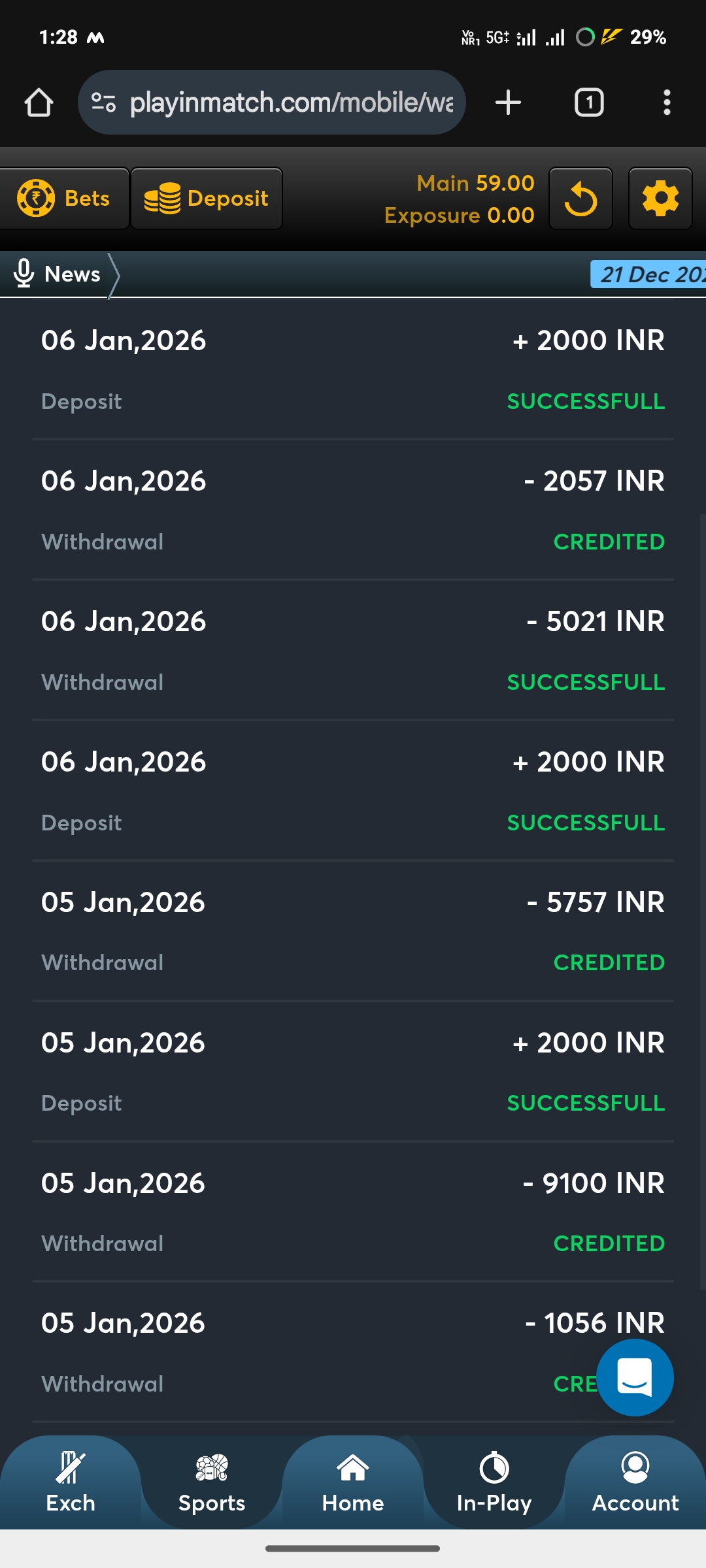706x1568 pixels.
Task: Open the settings gear
Action: (x=660, y=199)
